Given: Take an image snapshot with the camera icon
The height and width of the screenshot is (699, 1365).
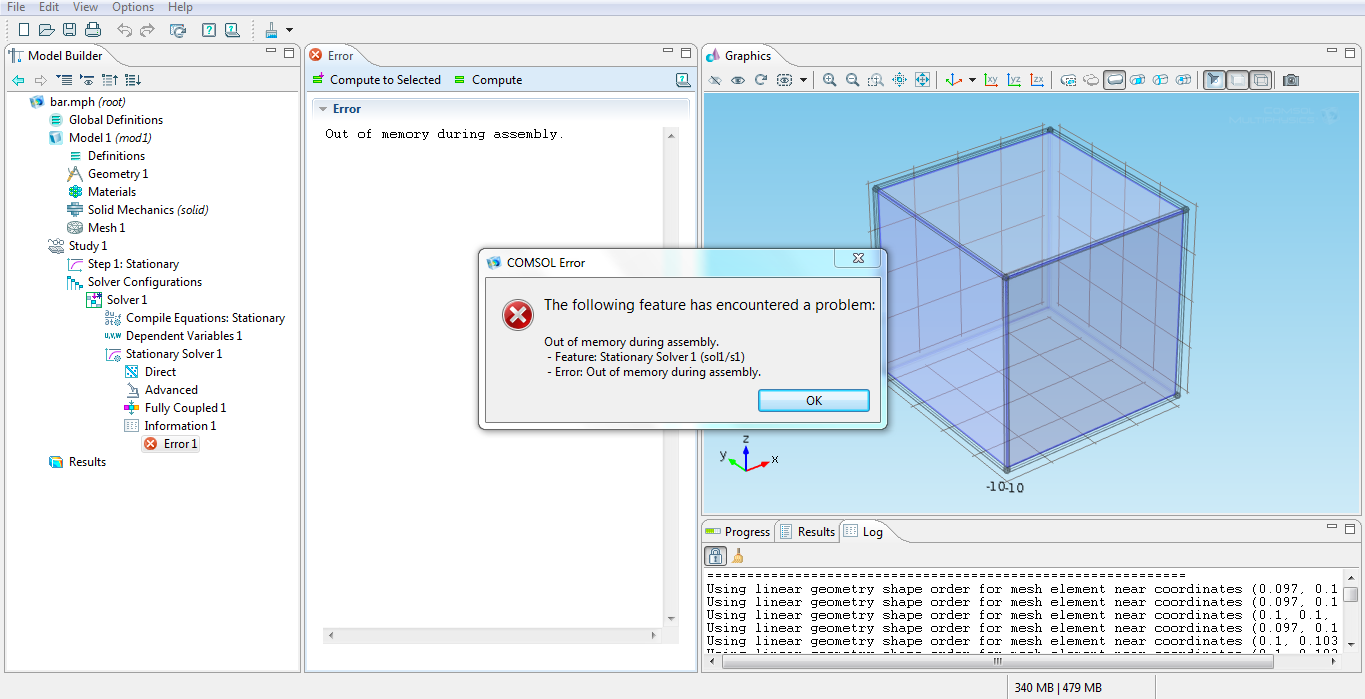Looking at the screenshot, I should 1291,80.
